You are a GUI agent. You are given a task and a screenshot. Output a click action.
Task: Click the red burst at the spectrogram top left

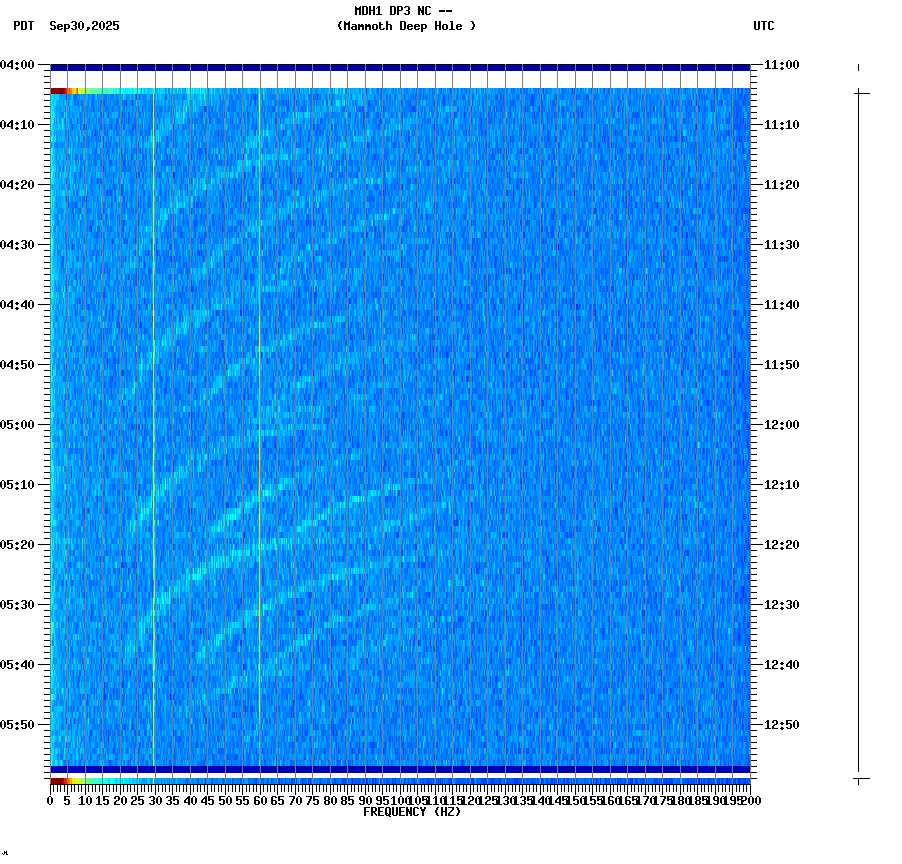[60, 90]
